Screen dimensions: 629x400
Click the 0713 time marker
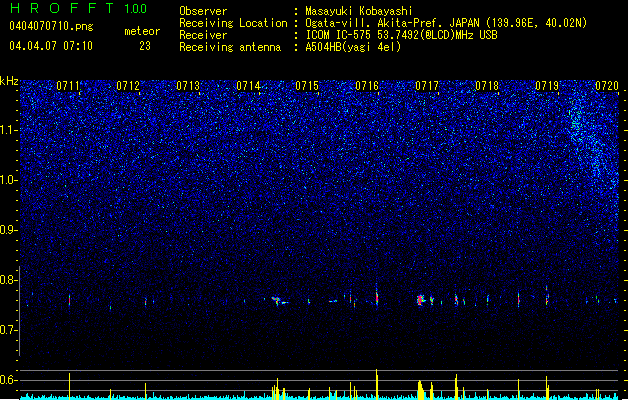188,86
